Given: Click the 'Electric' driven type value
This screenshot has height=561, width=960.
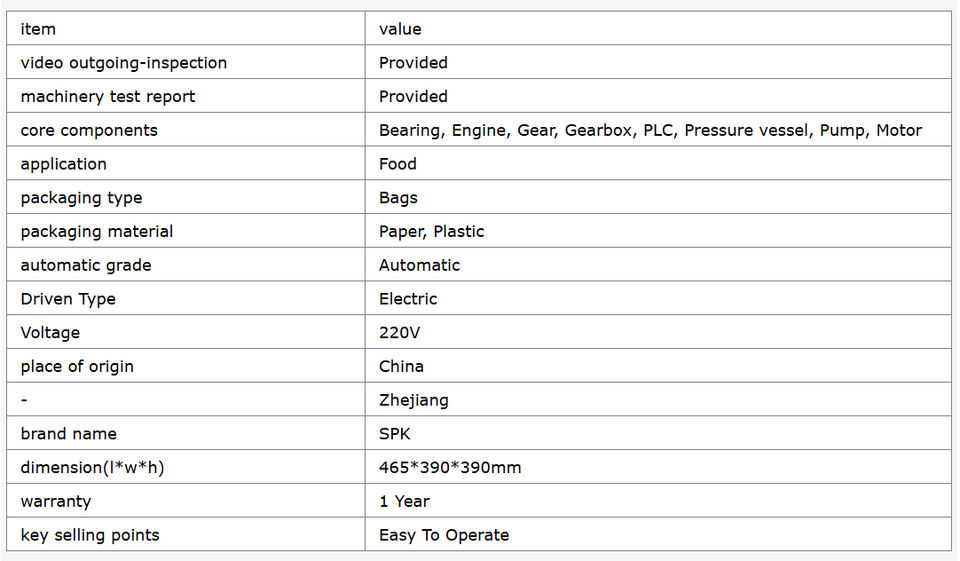Looking at the screenshot, I should pos(408,299).
